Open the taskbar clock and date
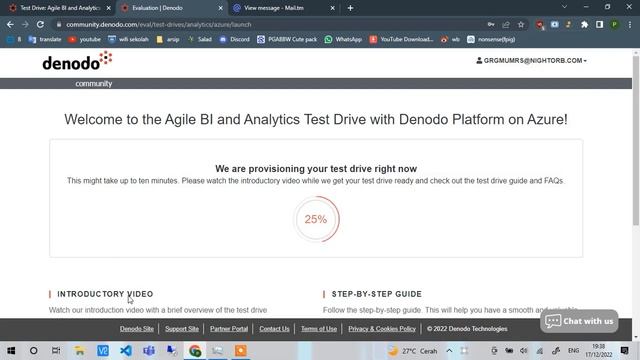The image size is (640, 360). [x=598, y=351]
